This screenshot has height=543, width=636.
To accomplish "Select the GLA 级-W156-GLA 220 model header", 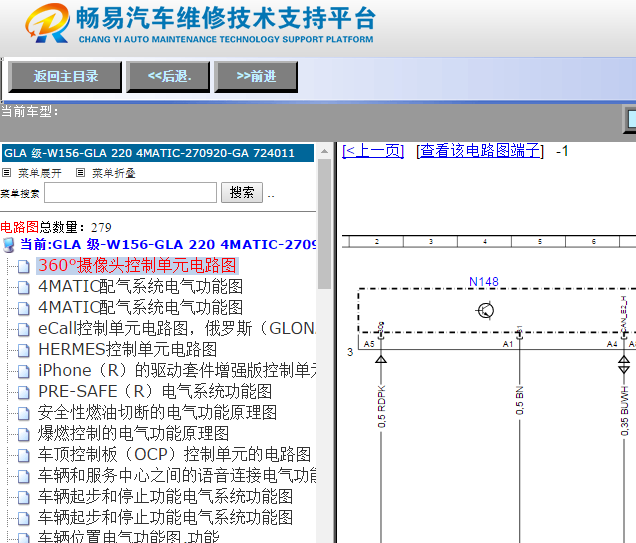I will (157, 153).
